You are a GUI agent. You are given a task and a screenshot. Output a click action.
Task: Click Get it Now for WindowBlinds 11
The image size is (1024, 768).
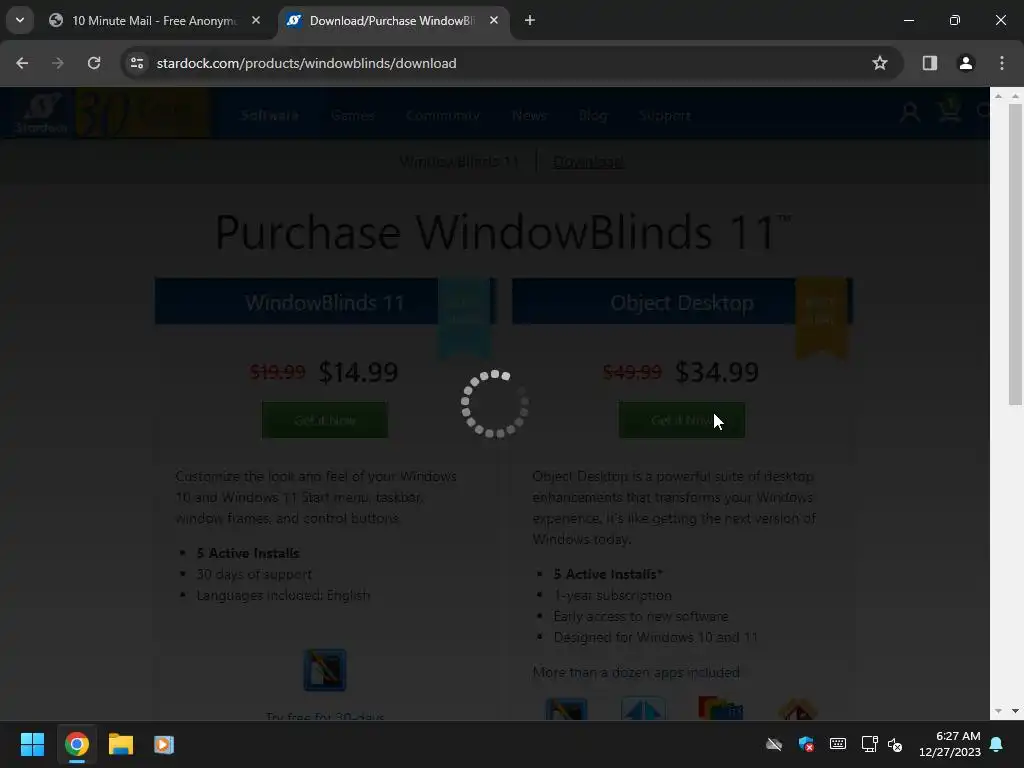325,420
